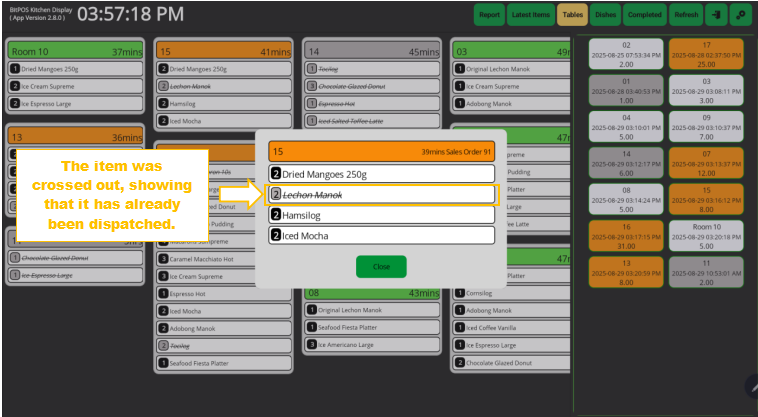Image resolution: width=758 pixels, height=417 pixels.
Task: Select table 17 tile in the side panel
Action: 706,55
